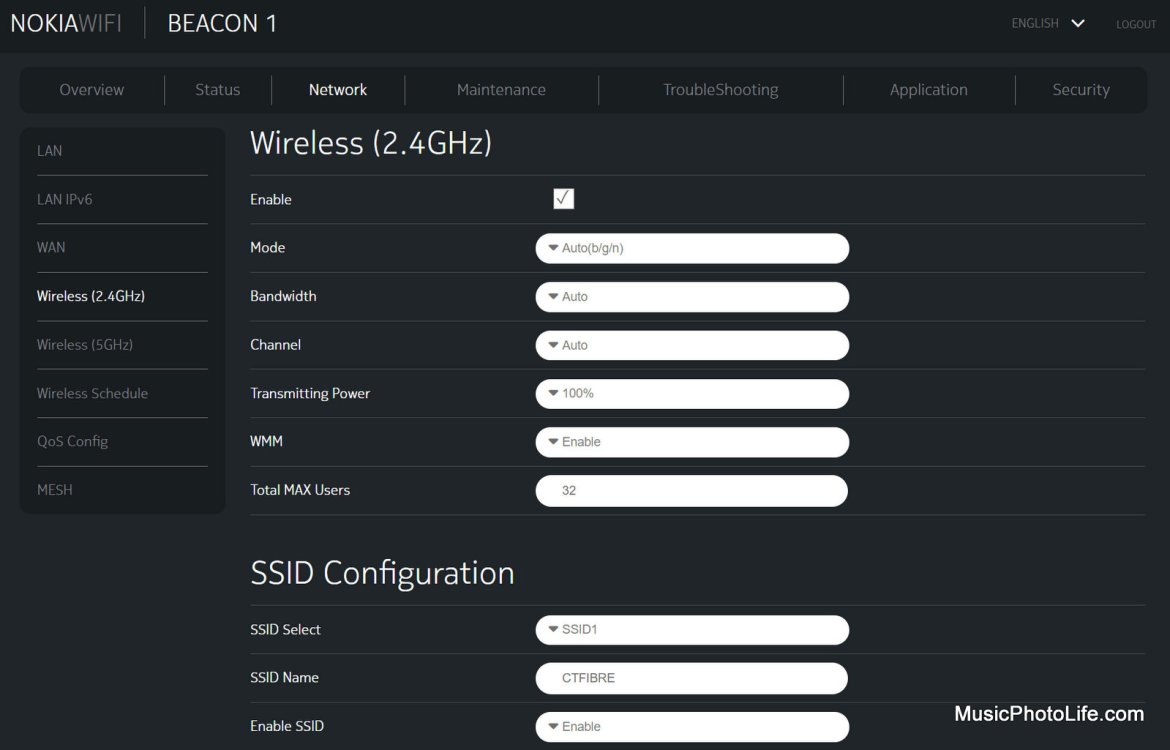Open the Channel dropdown
The height and width of the screenshot is (750, 1170).
(x=692, y=345)
